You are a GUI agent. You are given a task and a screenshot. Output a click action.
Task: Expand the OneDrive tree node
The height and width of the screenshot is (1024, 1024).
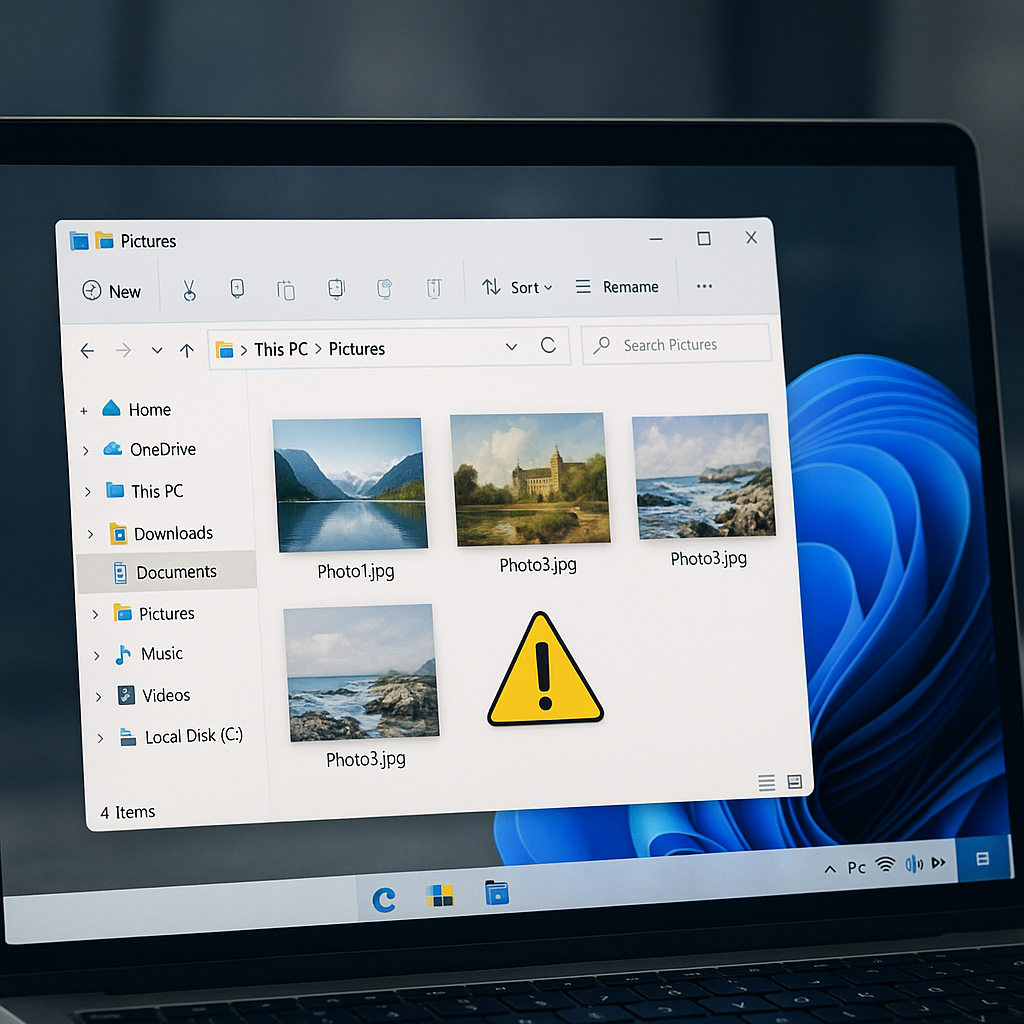point(86,451)
